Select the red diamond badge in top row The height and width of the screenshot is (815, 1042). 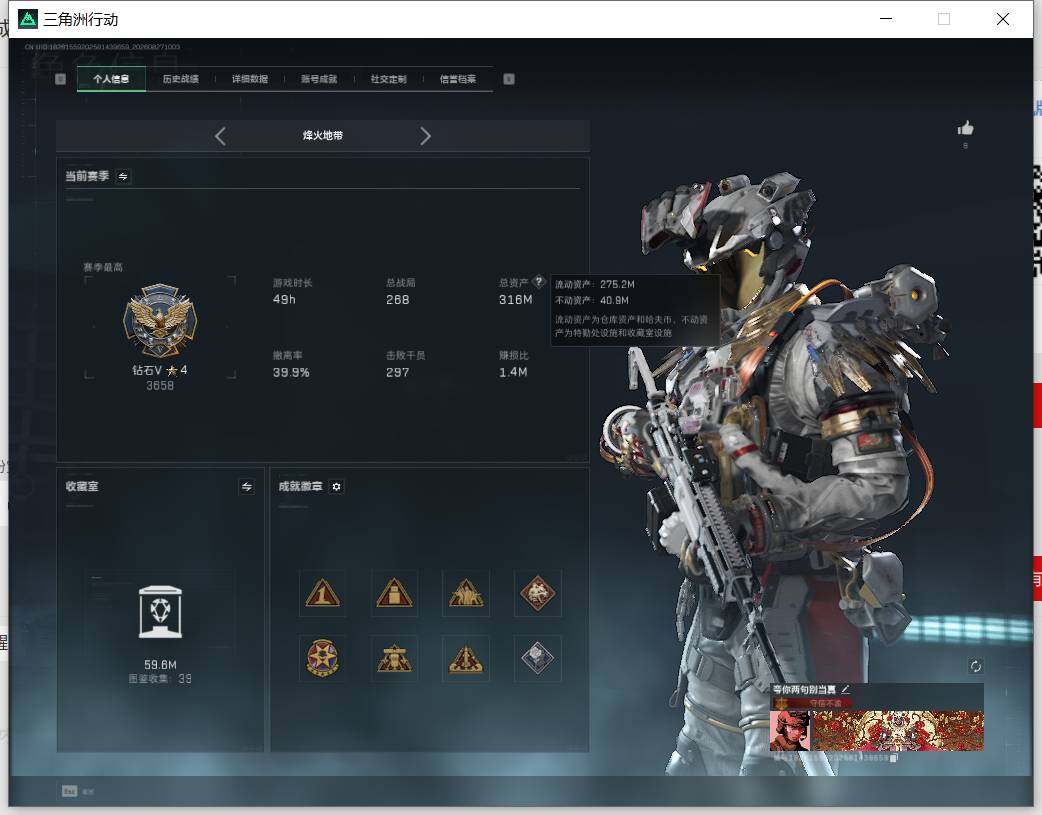538,593
